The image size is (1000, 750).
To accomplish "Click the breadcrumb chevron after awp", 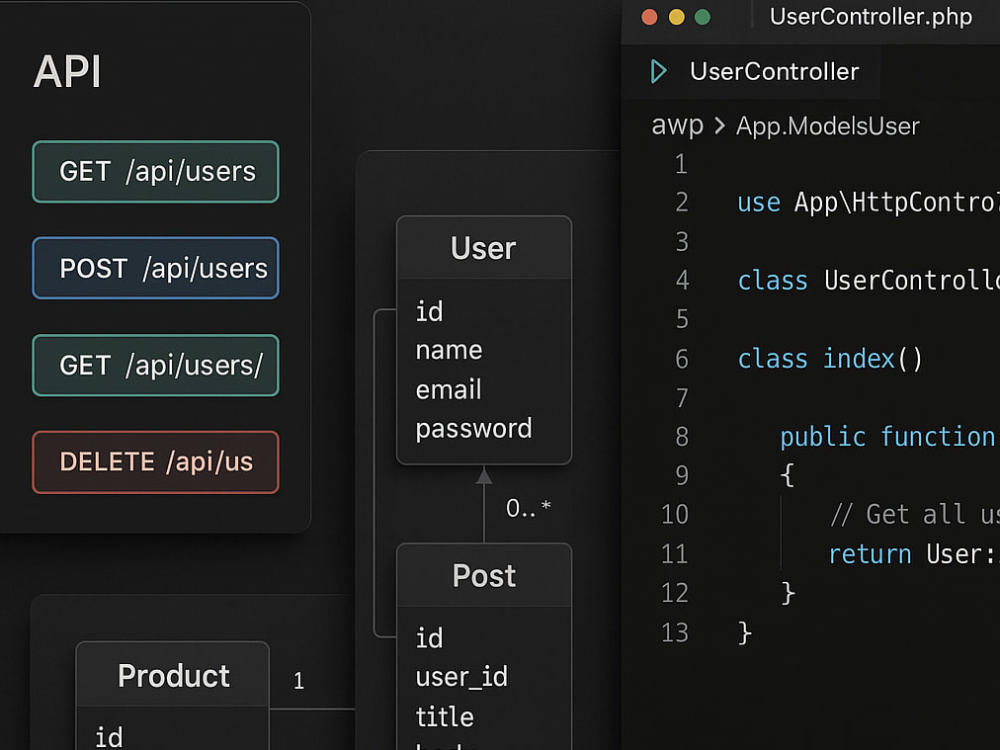I will (720, 126).
